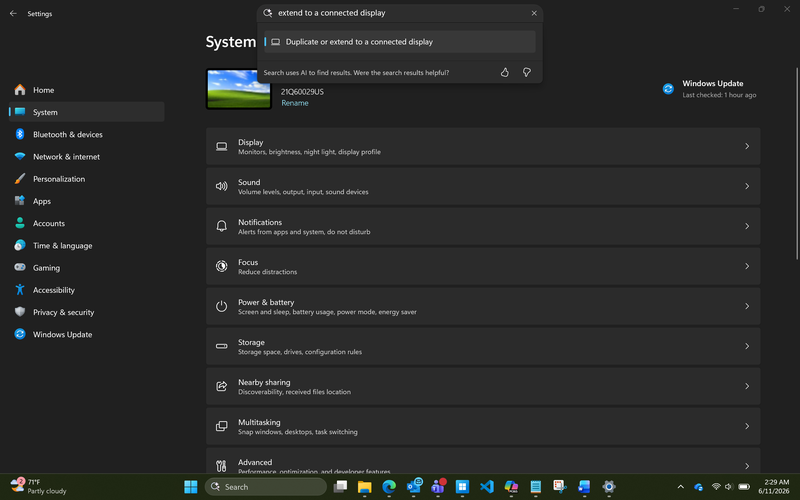Launch File Explorer from the taskbar
The image size is (800, 500).
point(364,487)
